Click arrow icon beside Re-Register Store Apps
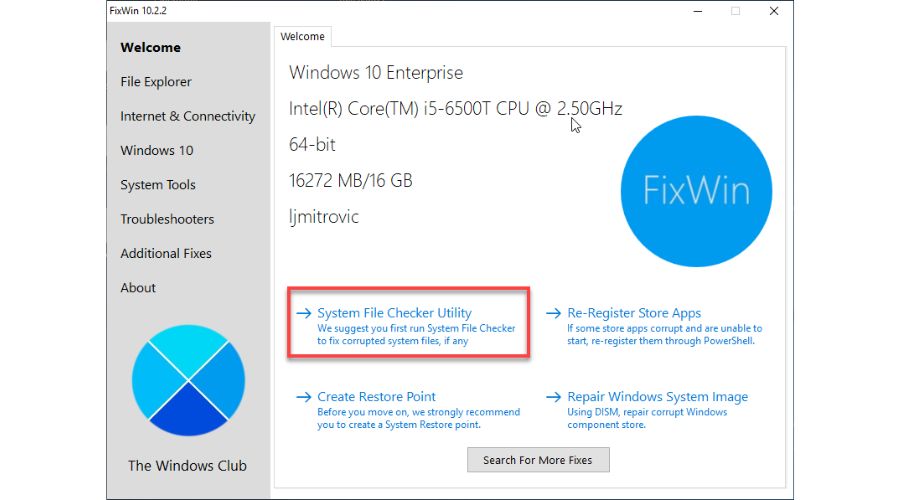The width and height of the screenshot is (900, 500). click(553, 313)
